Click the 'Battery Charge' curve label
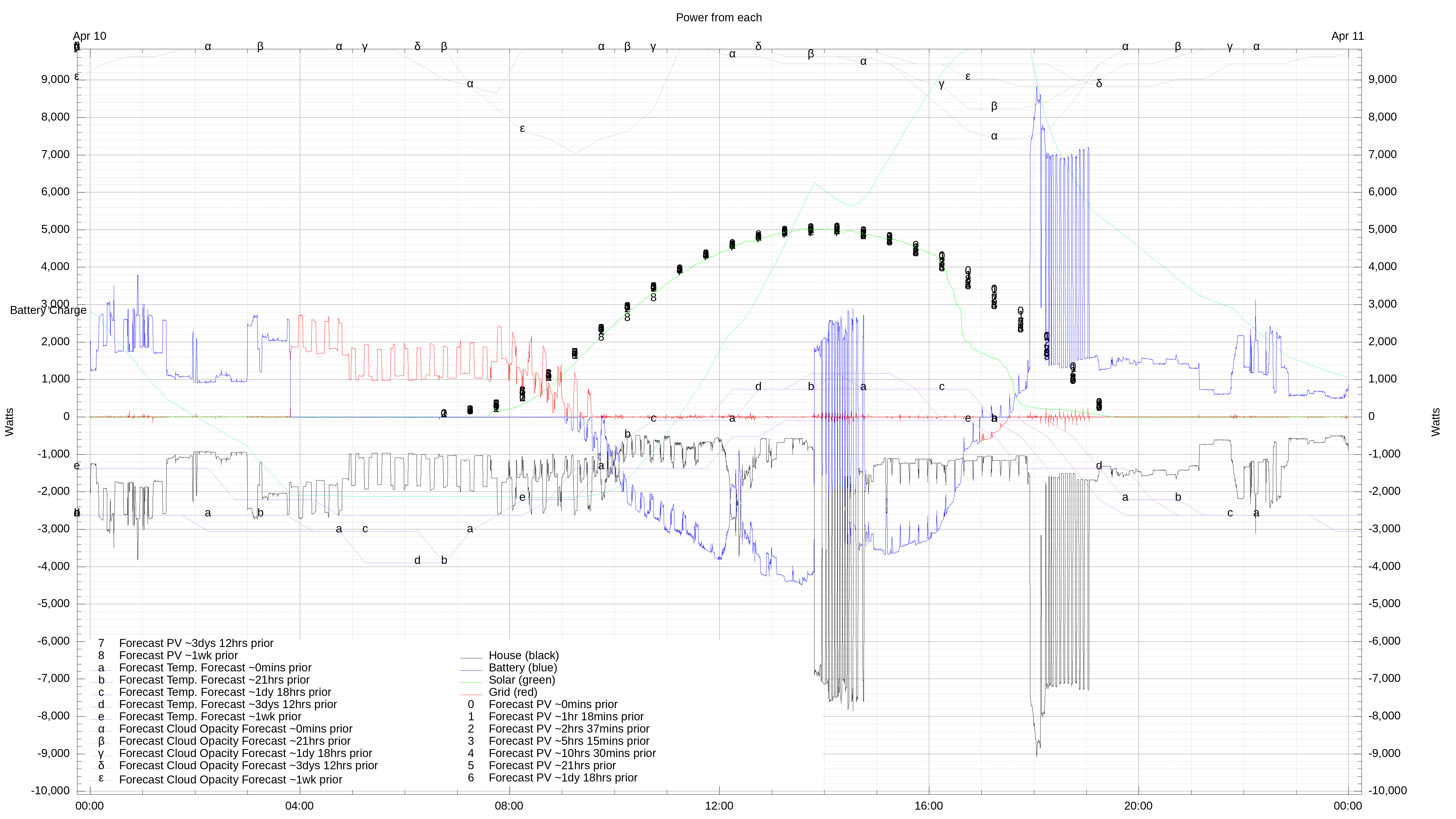1456x819 pixels. tap(48, 310)
